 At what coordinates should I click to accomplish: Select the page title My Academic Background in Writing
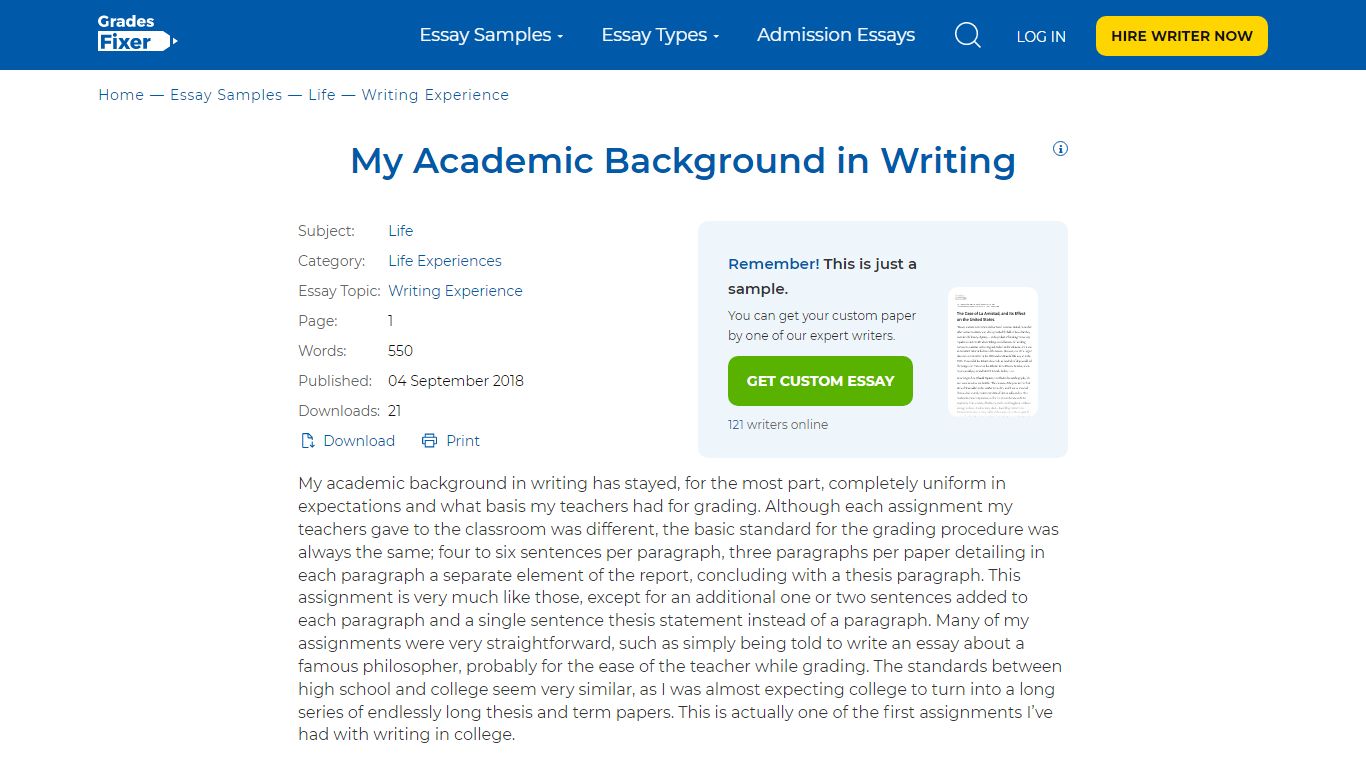click(x=683, y=161)
